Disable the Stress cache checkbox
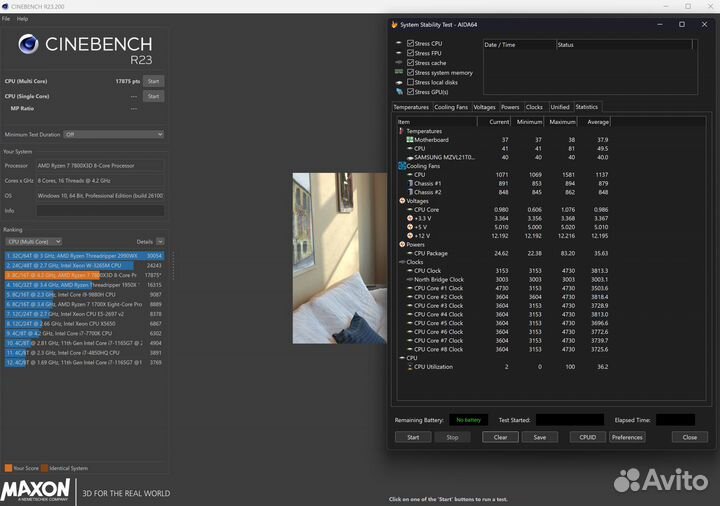This screenshot has height=506, width=720. point(411,62)
